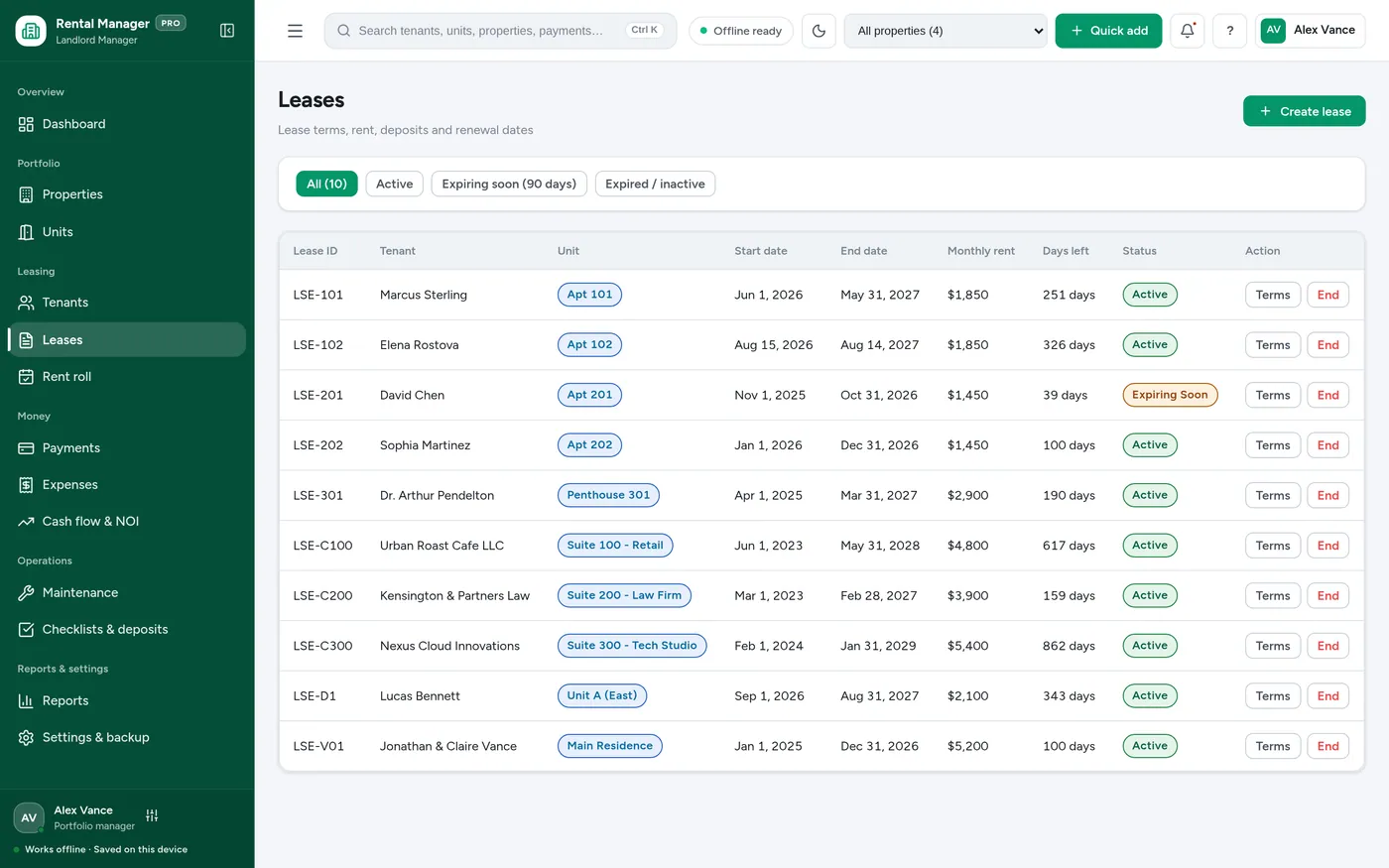Open the Main Residence unit tag
The image size is (1389, 868).
pyautogui.click(x=609, y=746)
